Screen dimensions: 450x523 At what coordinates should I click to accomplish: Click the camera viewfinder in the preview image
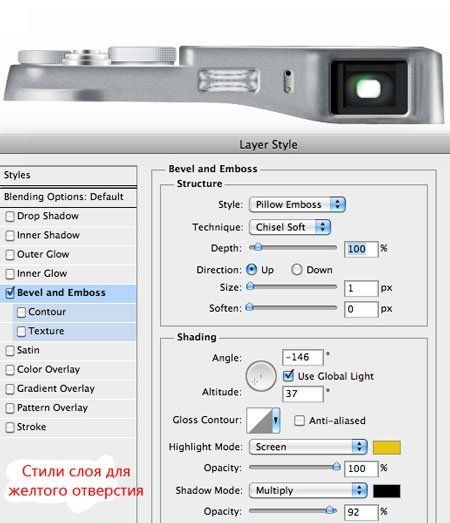369,88
